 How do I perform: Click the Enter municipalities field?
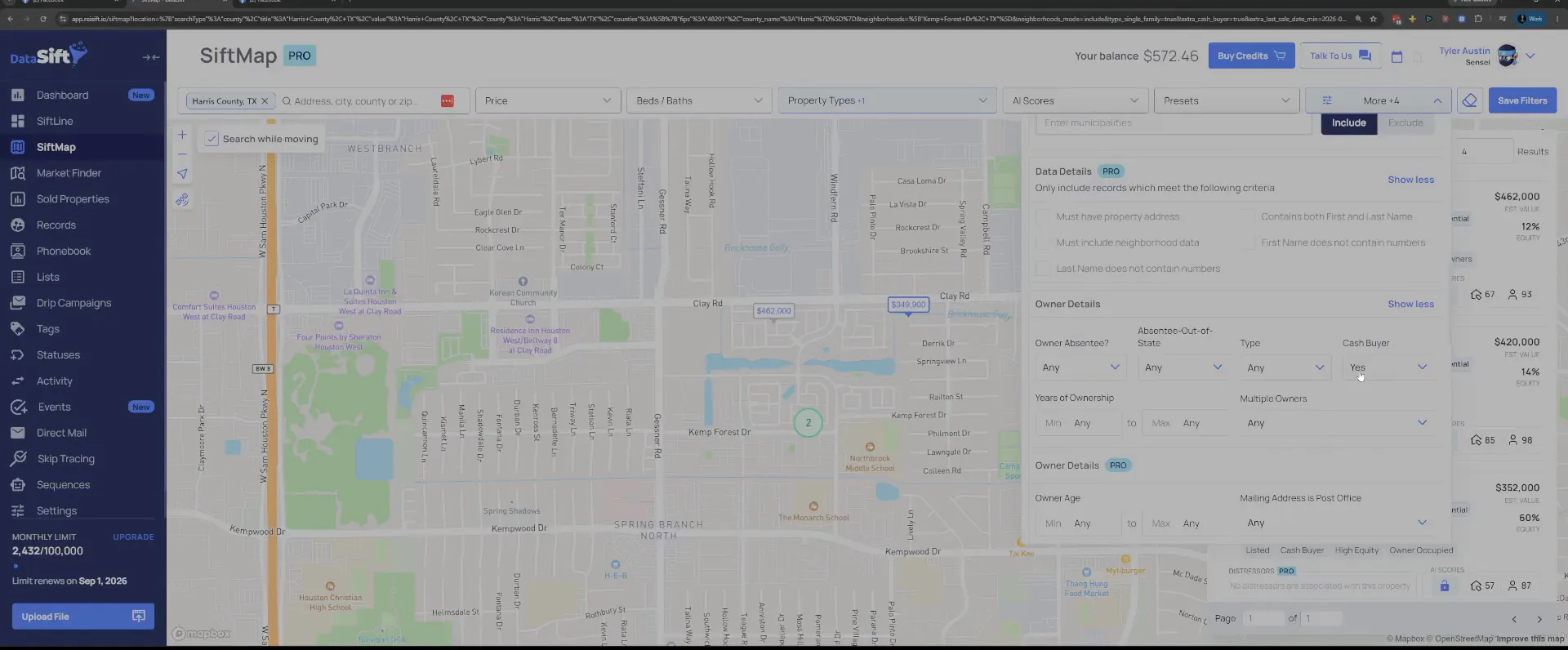tap(1174, 122)
